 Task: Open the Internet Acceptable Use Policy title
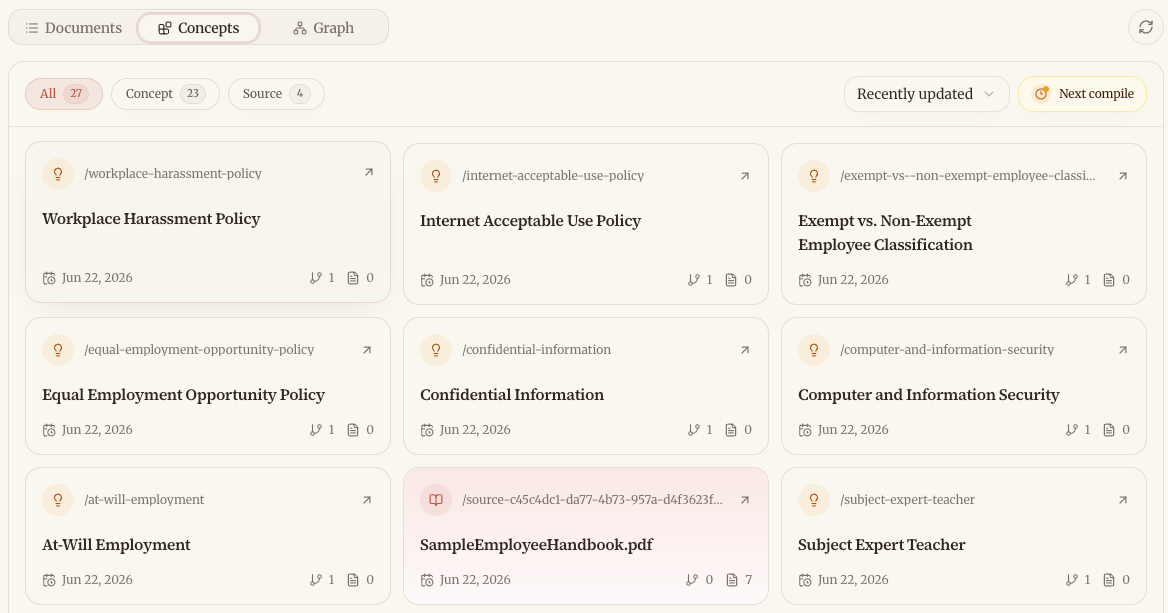click(530, 221)
